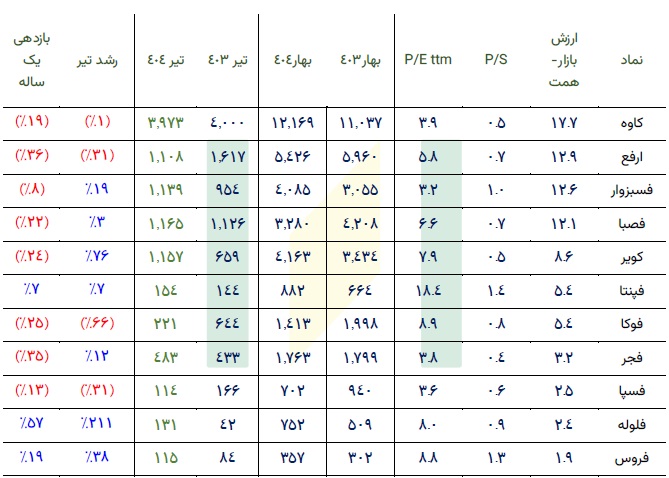Image resolution: width=669 pixels, height=478 pixels.
Task: Select the بهار ۴۰۳ column header
Action: [360, 60]
